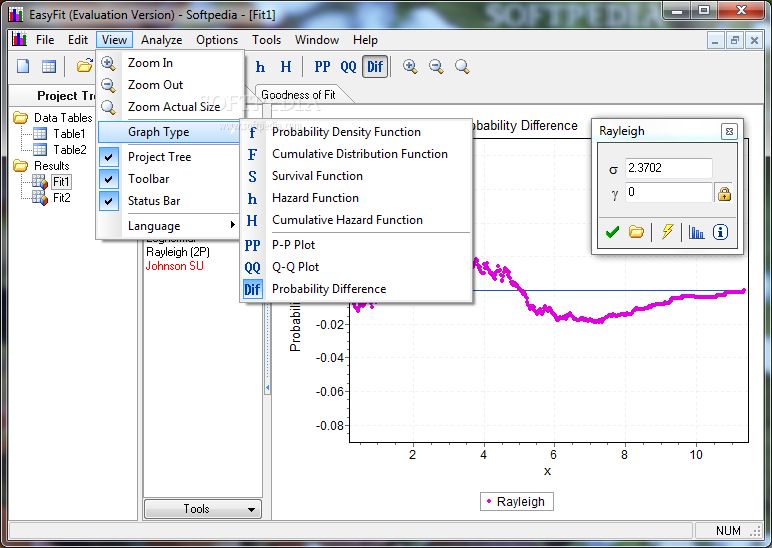
Task: Select Fit1 in the project tree
Action: click(x=62, y=182)
